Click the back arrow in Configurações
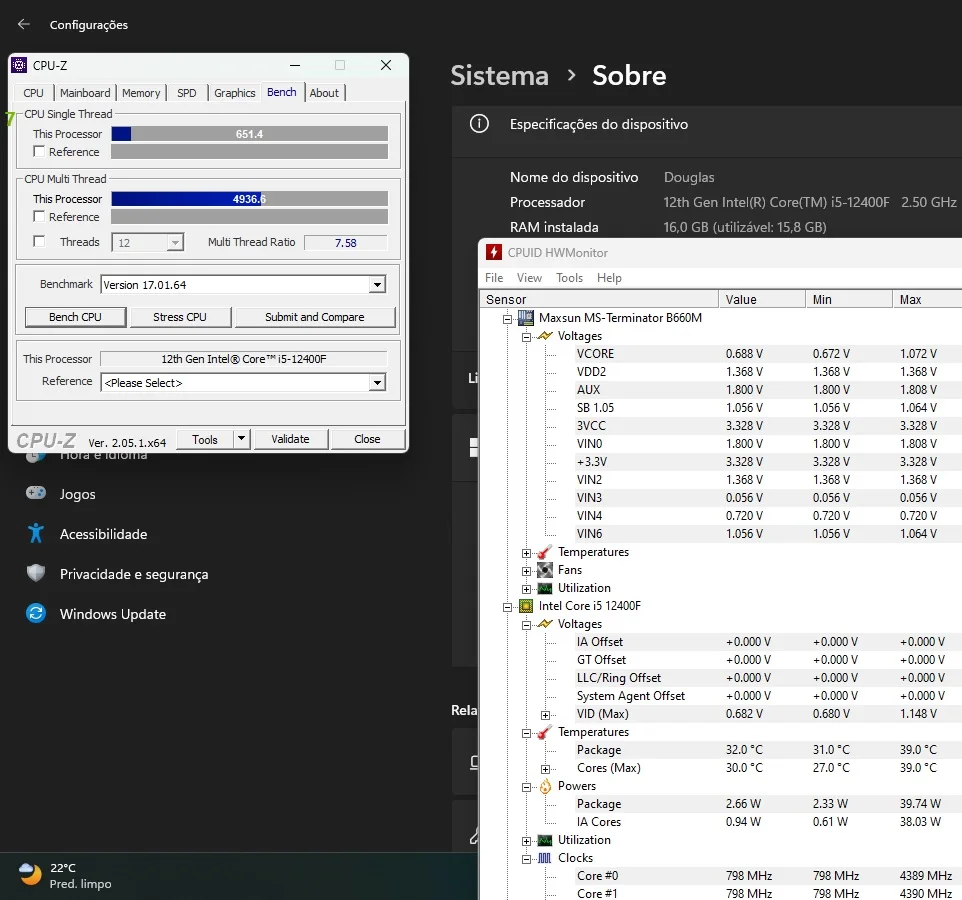Screen dimensions: 962x900 pyautogui.click(x=24, y=24)
